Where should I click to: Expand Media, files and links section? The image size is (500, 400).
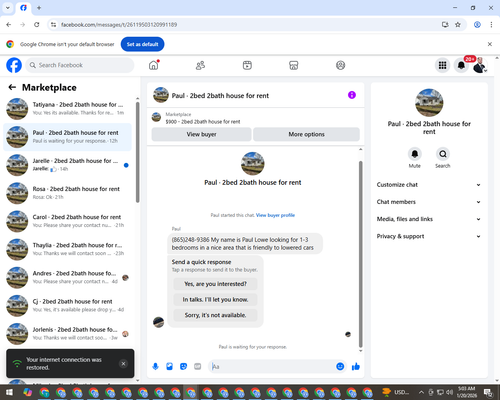tap(429, 219)
